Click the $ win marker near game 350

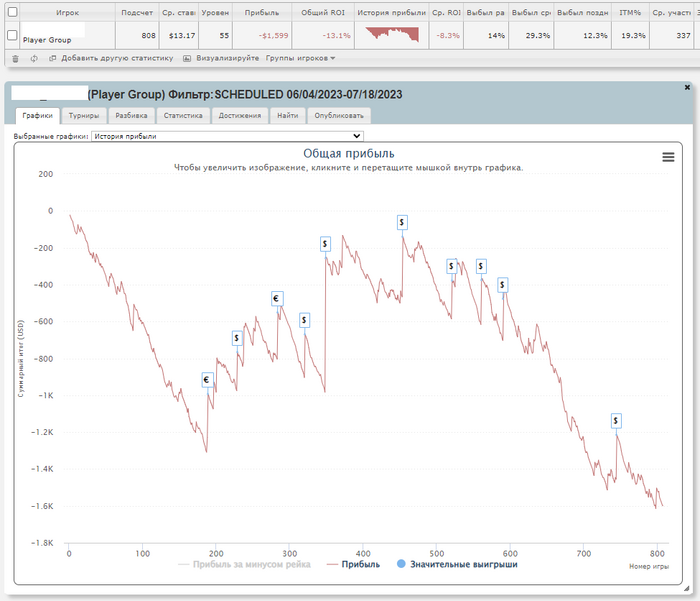(325, 244)
